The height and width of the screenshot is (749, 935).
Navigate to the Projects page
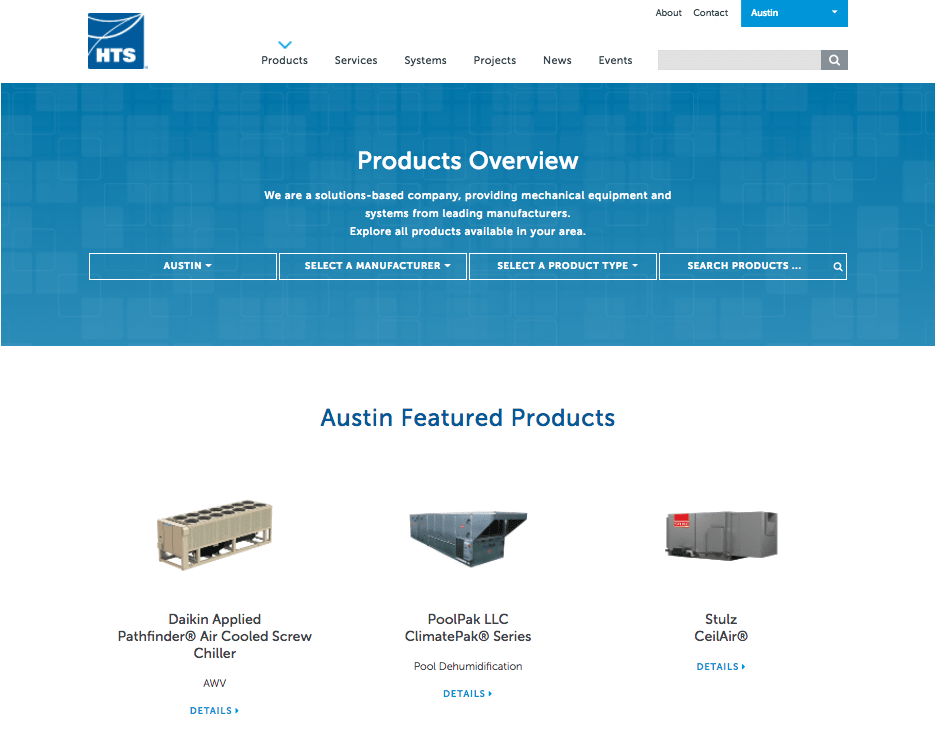[494, 60]
